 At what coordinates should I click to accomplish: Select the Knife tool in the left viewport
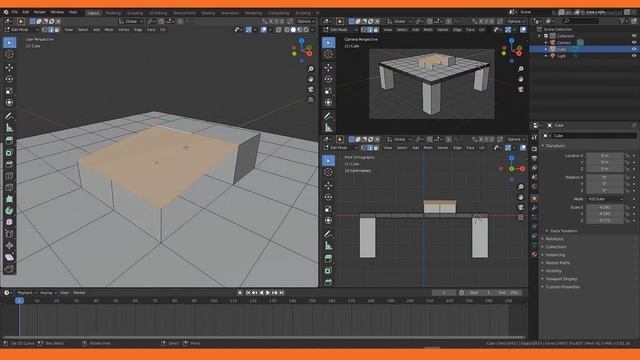coord(9,187)
